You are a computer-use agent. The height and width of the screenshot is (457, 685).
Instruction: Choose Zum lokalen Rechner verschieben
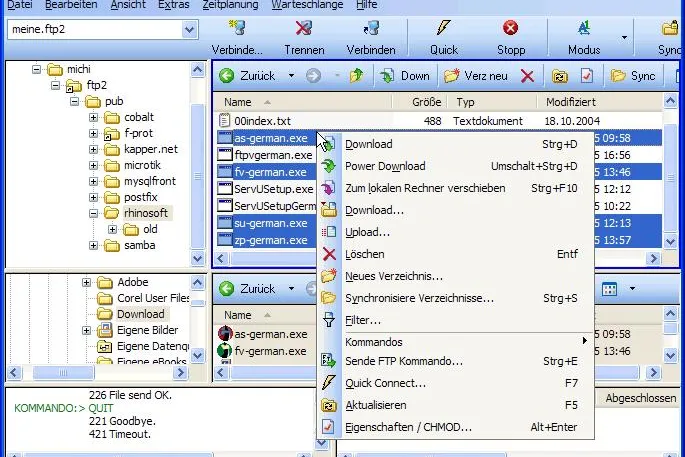pos(455,188)
